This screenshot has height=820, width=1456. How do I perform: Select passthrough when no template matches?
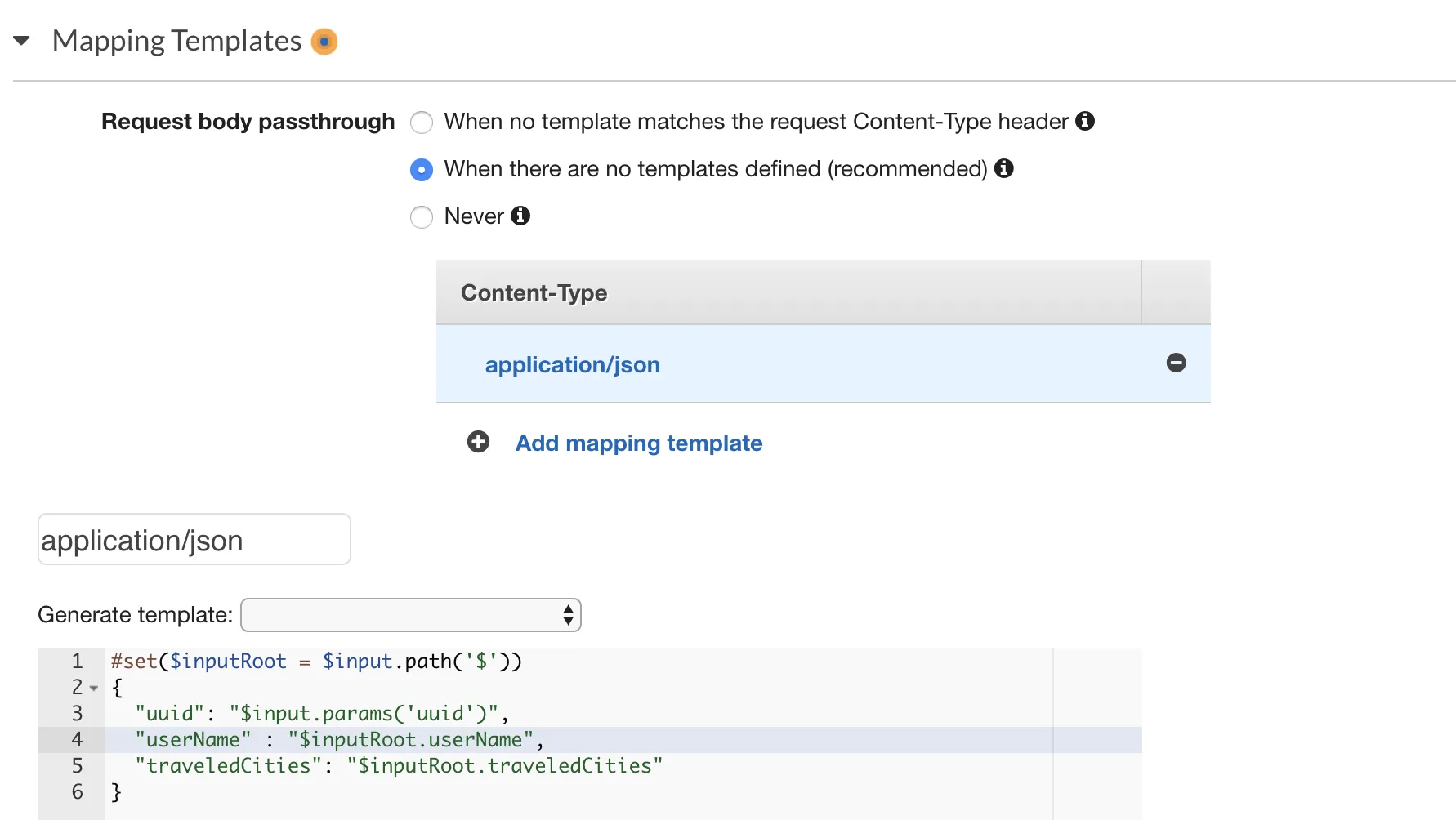422,123
